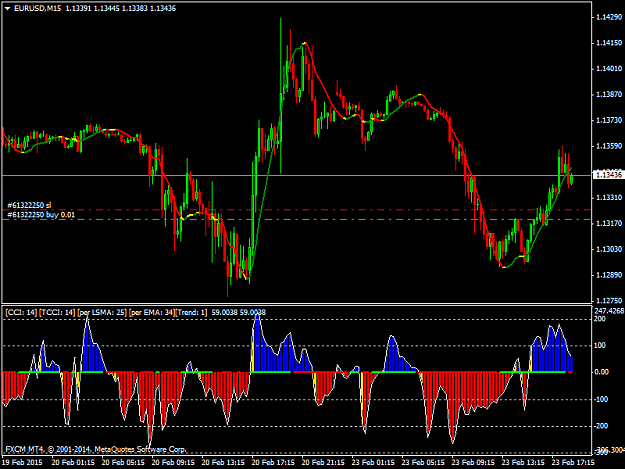625x469 pixels.
Task: Click the 1.13030 price scale label
Action: [x=609, y=249]
